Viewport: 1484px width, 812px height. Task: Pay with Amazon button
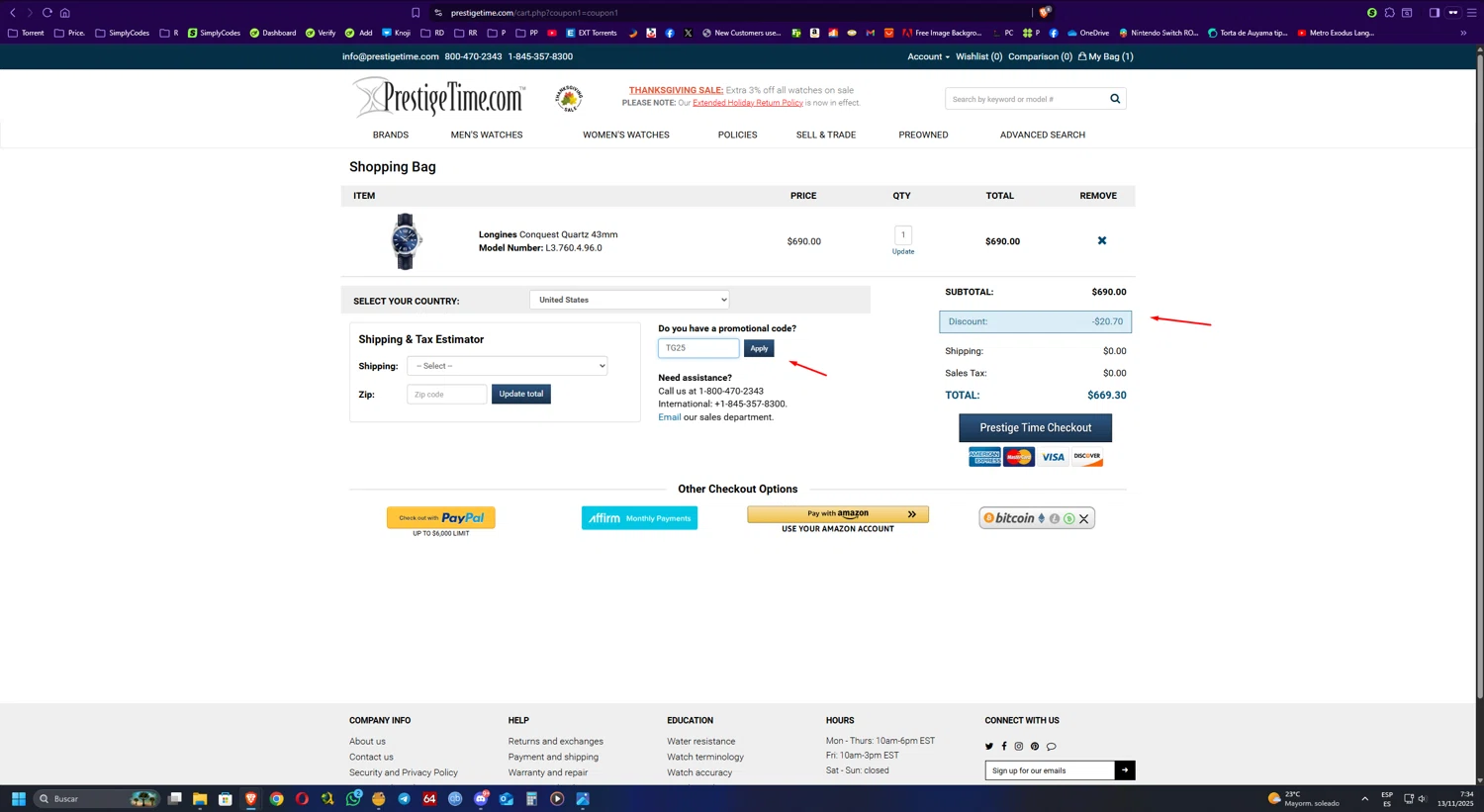click(x=838, y=514)
